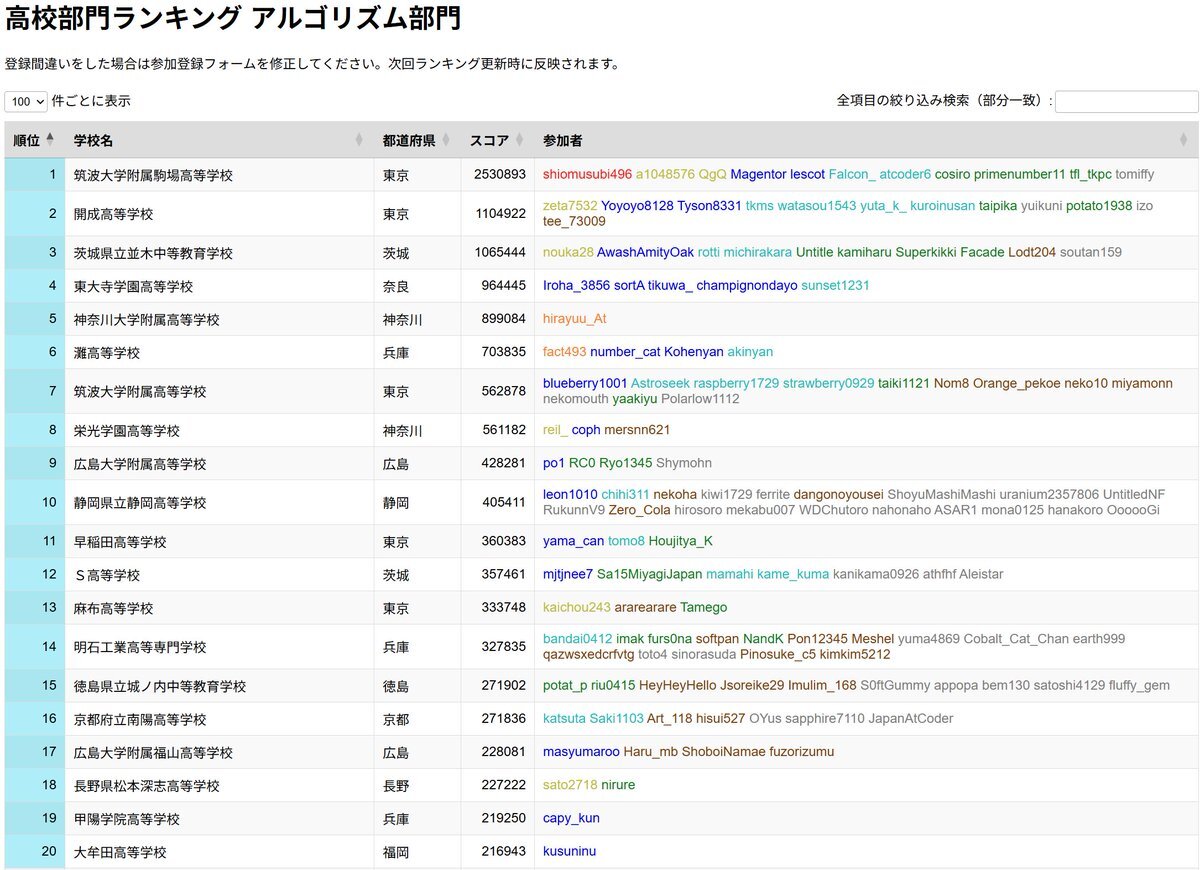The width and height of the screenshot is (1200, 870).
Task: Select school name 開成高等学校
Action: 113,214
